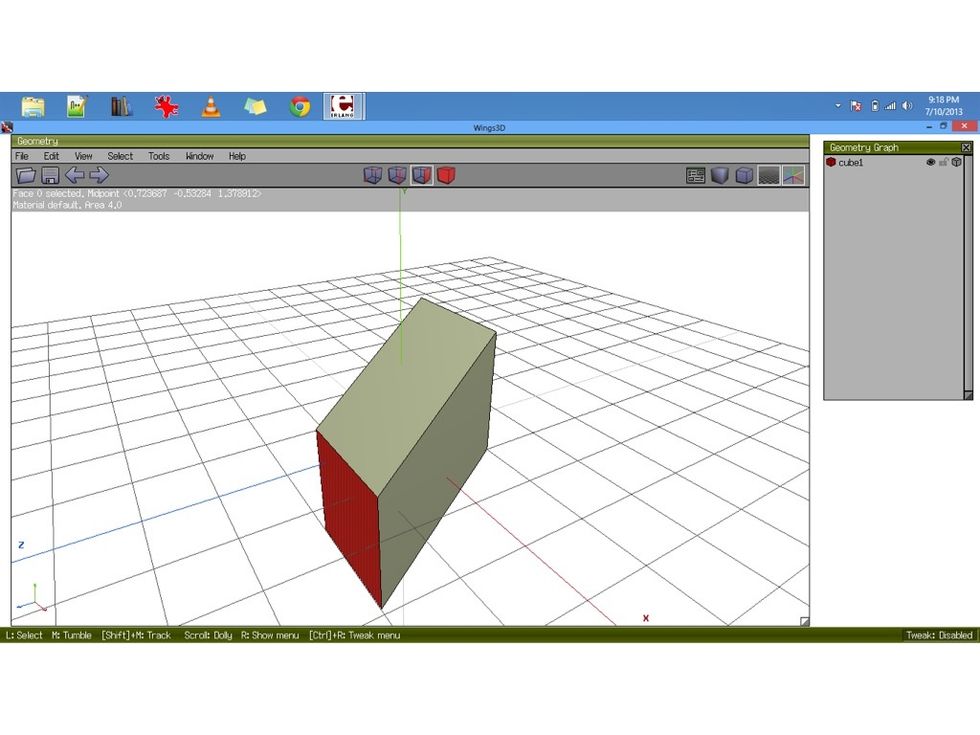Switch to edge selection mode cube
Screen dimensions: 980x735
[x=397, y=176]
